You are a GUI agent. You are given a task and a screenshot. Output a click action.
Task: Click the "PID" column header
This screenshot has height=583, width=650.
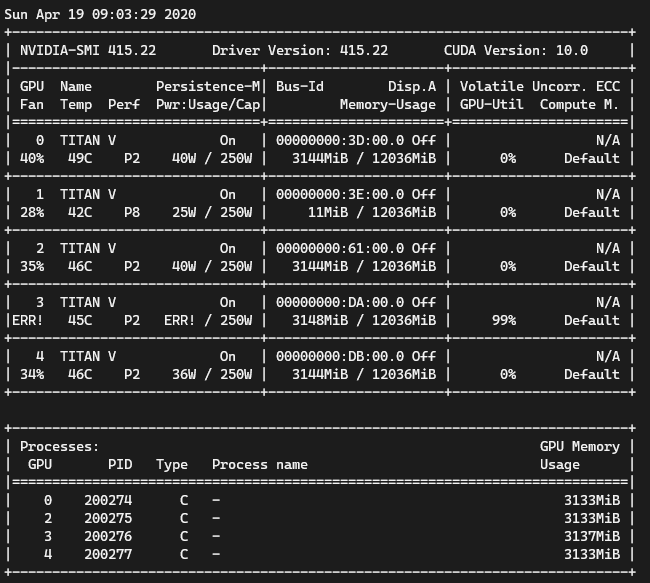[x=120, y=464]
